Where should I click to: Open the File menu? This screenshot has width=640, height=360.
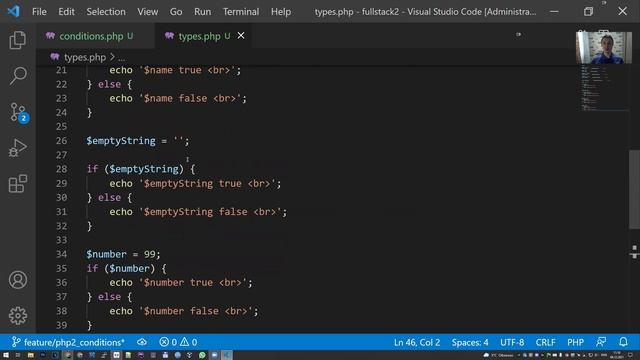pyautogui.click(x=39, y=11)
